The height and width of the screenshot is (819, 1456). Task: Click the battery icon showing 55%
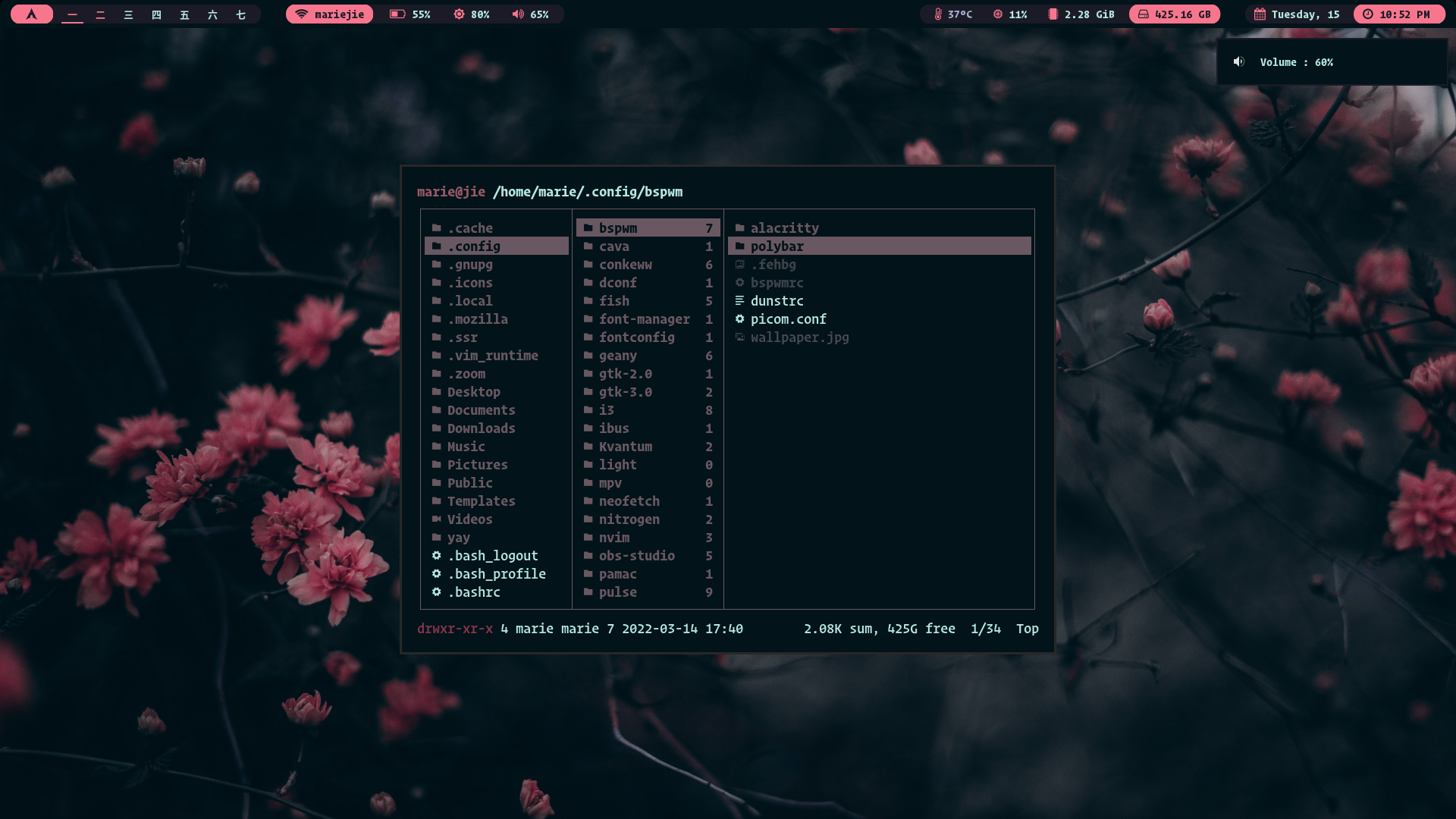[x=400, y=13]
